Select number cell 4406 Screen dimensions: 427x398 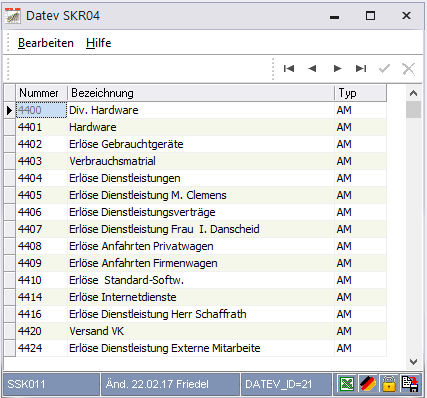pos(41,212)
